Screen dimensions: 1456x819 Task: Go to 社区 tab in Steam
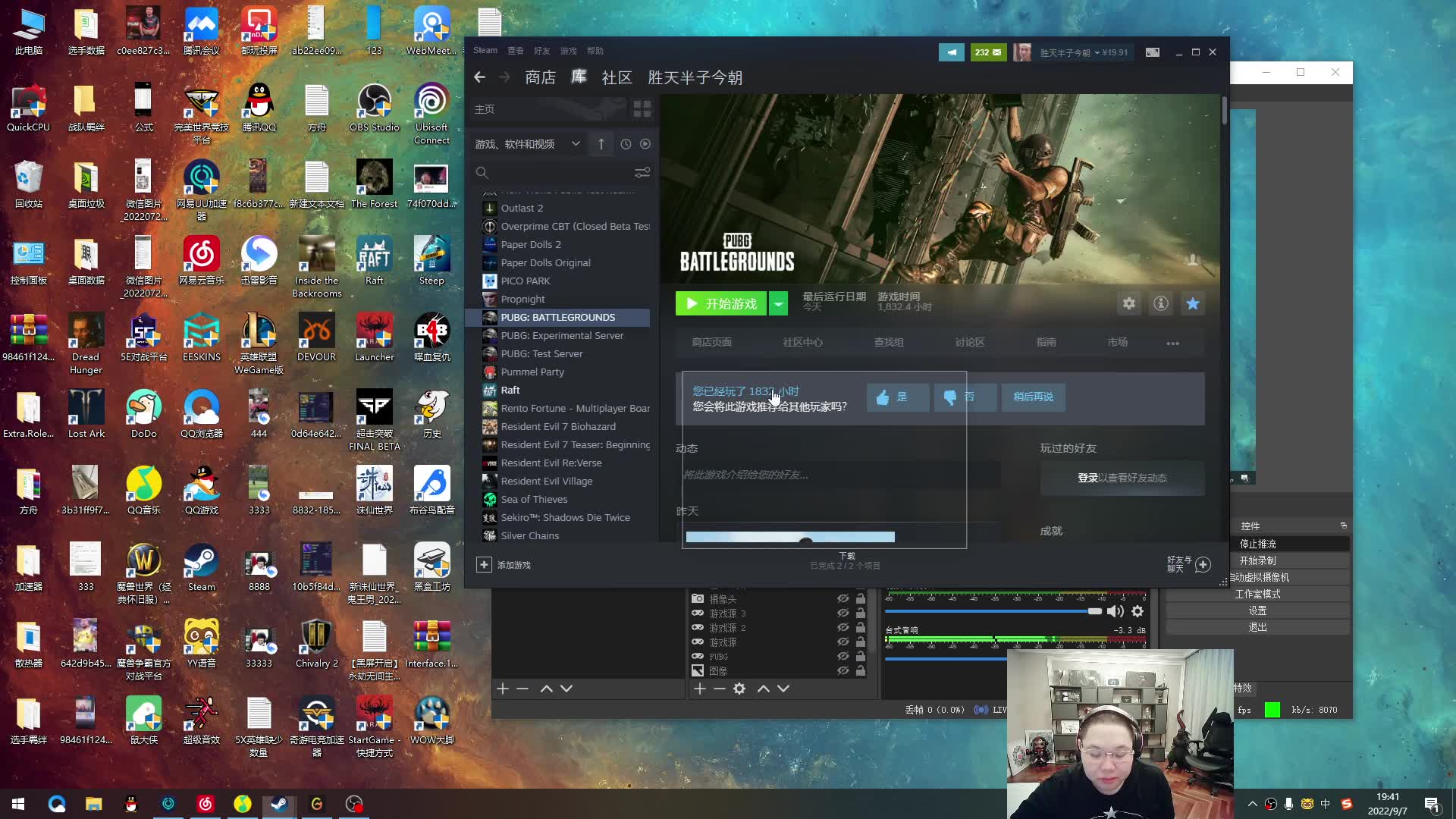tap(617, 77)
